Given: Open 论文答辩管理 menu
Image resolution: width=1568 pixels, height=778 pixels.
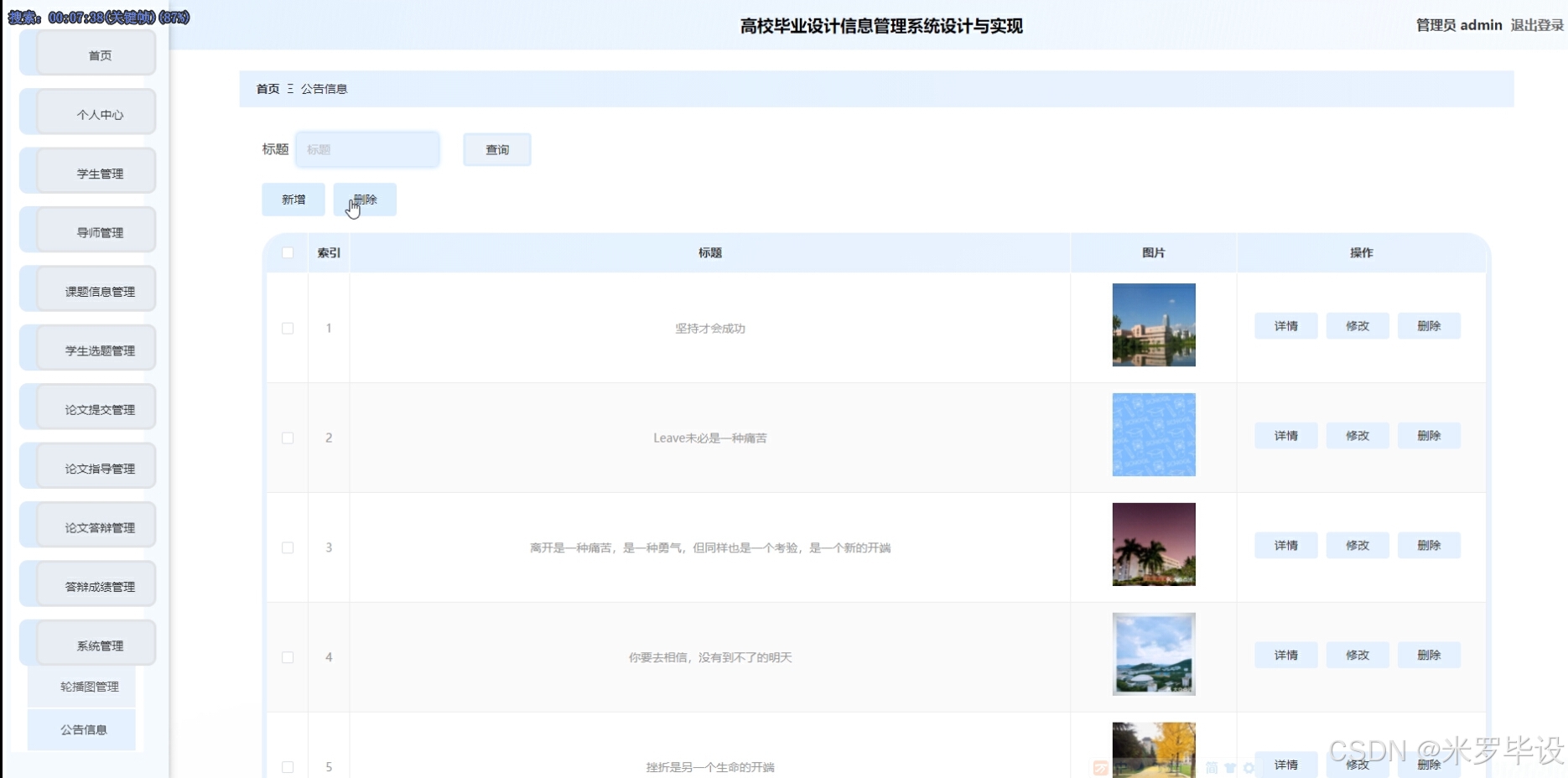Looking at the screenshot, I should coord(88,525).
